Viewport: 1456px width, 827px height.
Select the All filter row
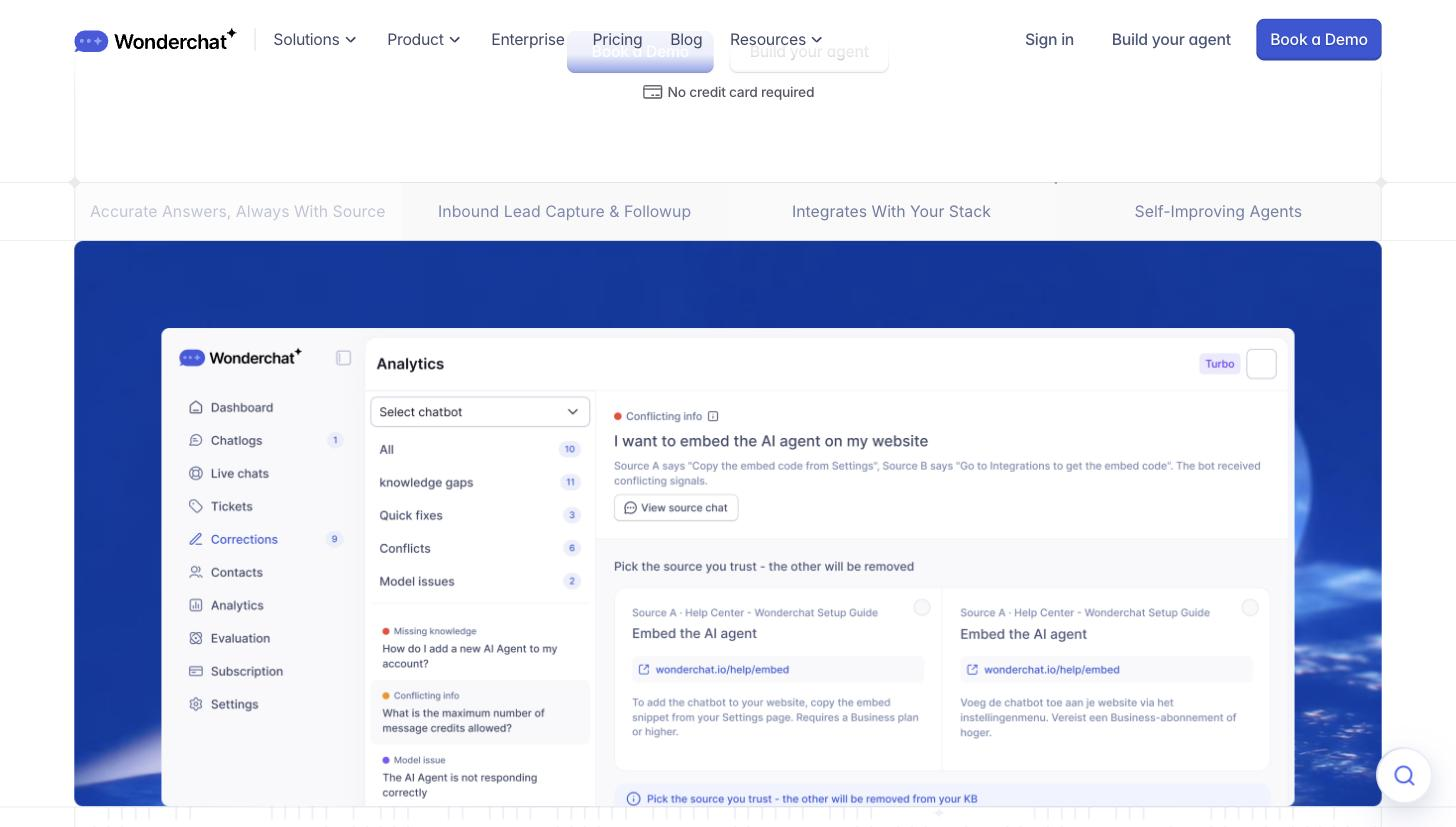coord(480,450)
